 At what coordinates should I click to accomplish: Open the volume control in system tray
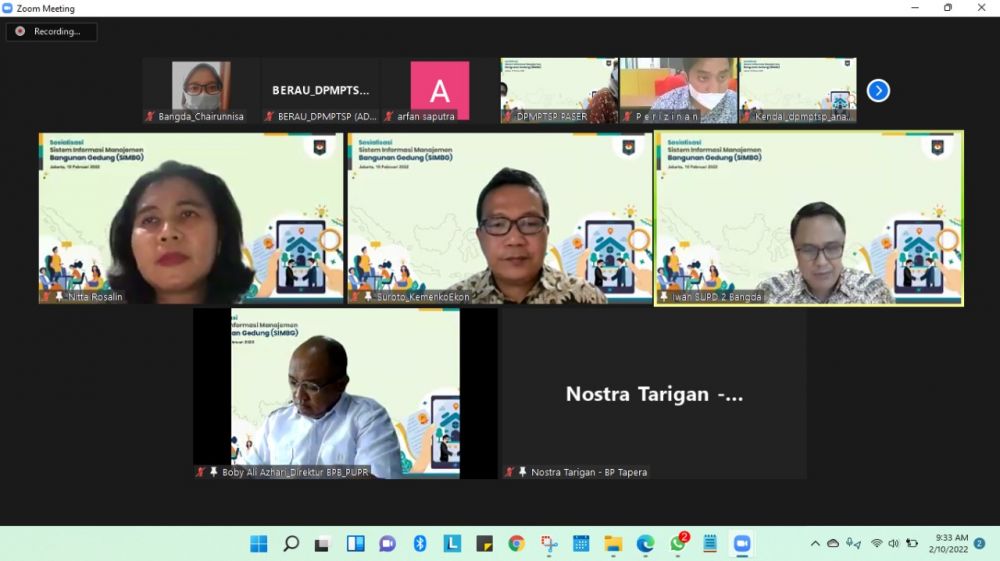coord(894,544)
